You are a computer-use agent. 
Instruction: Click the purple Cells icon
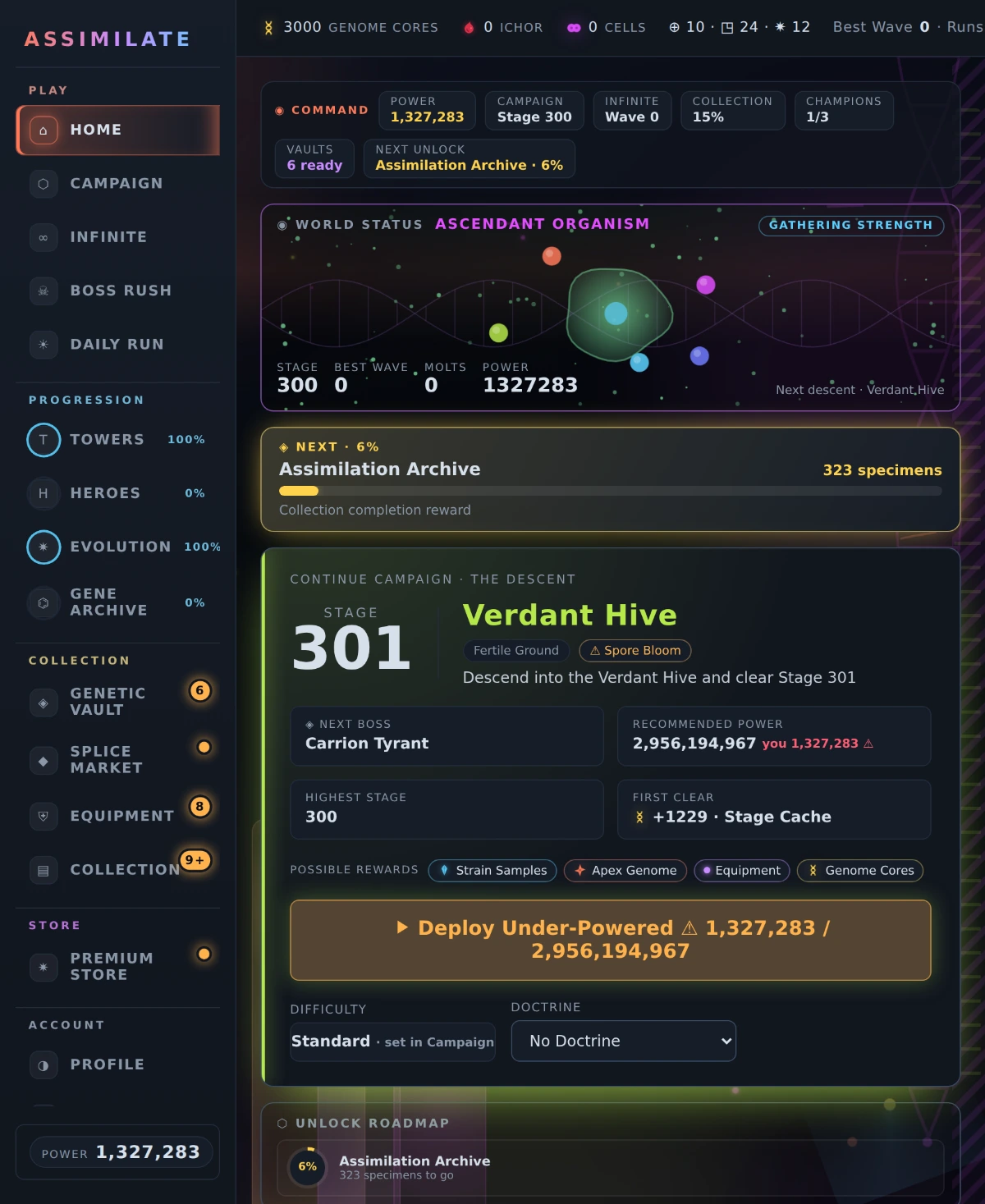[574, 28]
